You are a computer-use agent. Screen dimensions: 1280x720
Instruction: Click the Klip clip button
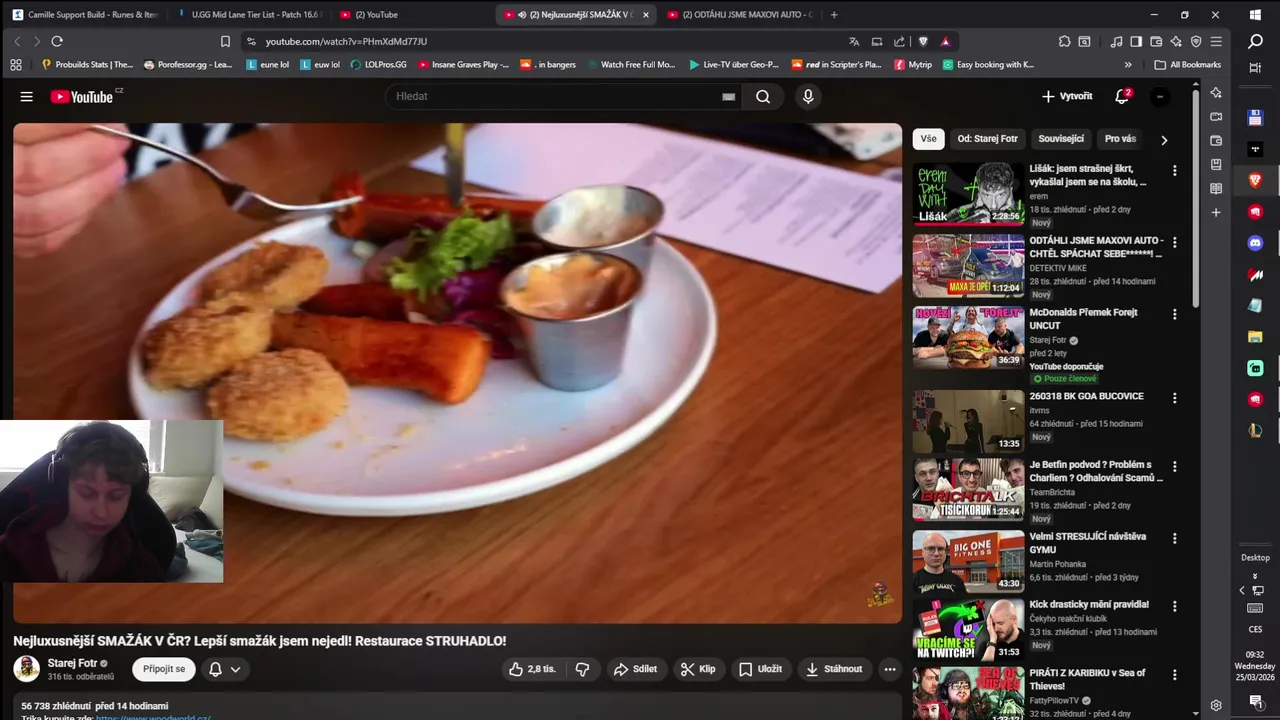pos(698,669)
